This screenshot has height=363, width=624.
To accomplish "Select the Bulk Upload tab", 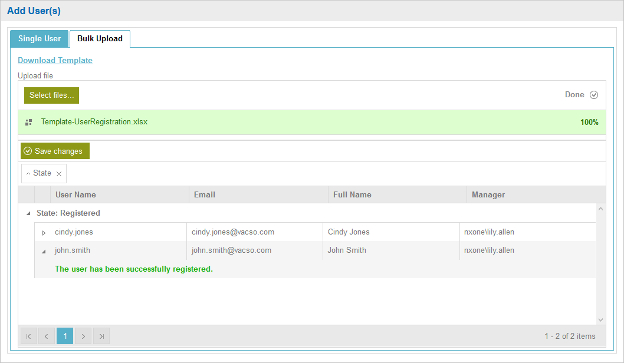I will 99,39.
